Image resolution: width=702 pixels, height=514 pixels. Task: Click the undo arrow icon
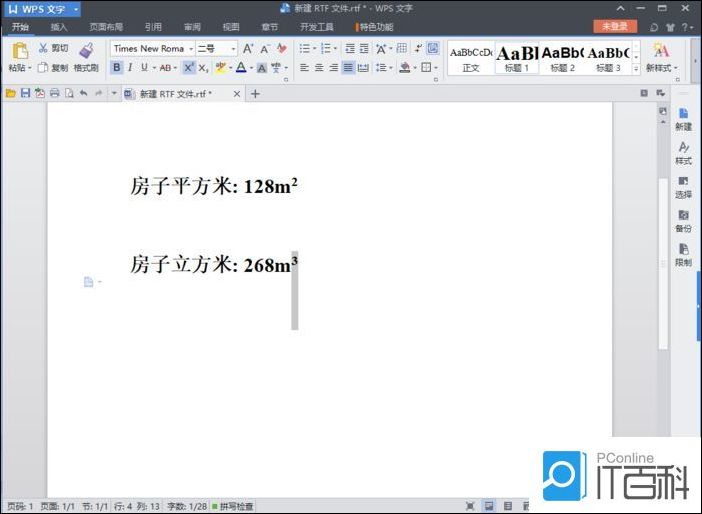click(84, 93)
